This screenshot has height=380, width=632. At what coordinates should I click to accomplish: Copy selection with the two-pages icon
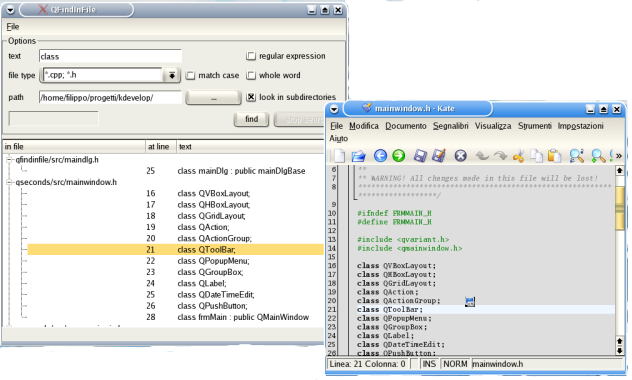pos(536,156)
